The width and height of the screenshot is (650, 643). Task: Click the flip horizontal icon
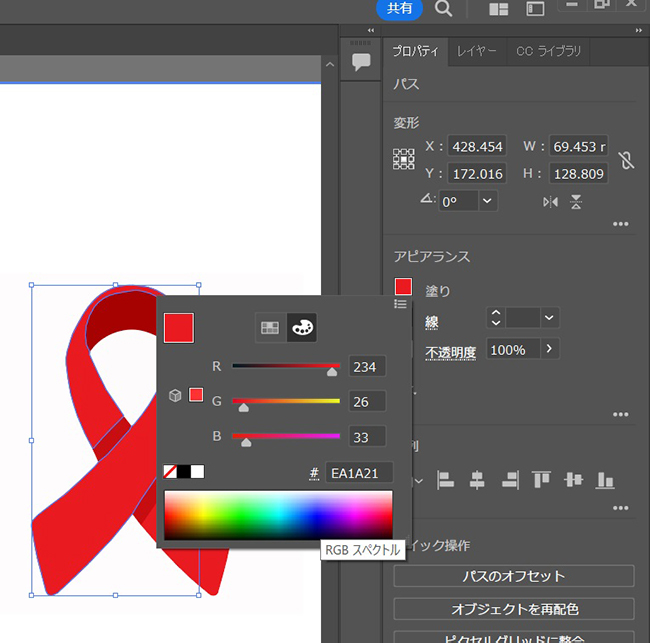tap(550, 201)
